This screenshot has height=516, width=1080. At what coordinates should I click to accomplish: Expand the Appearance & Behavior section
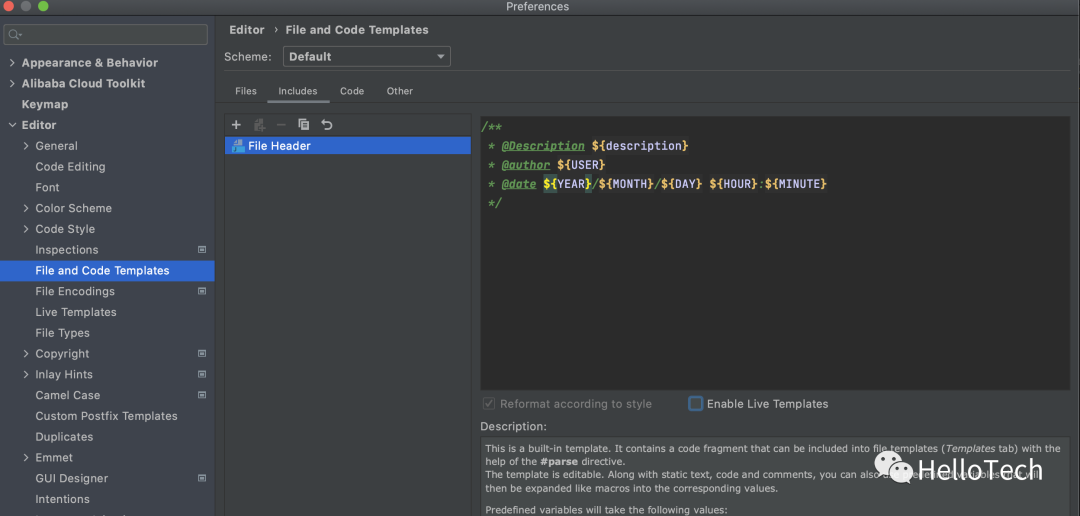[12, 63]
